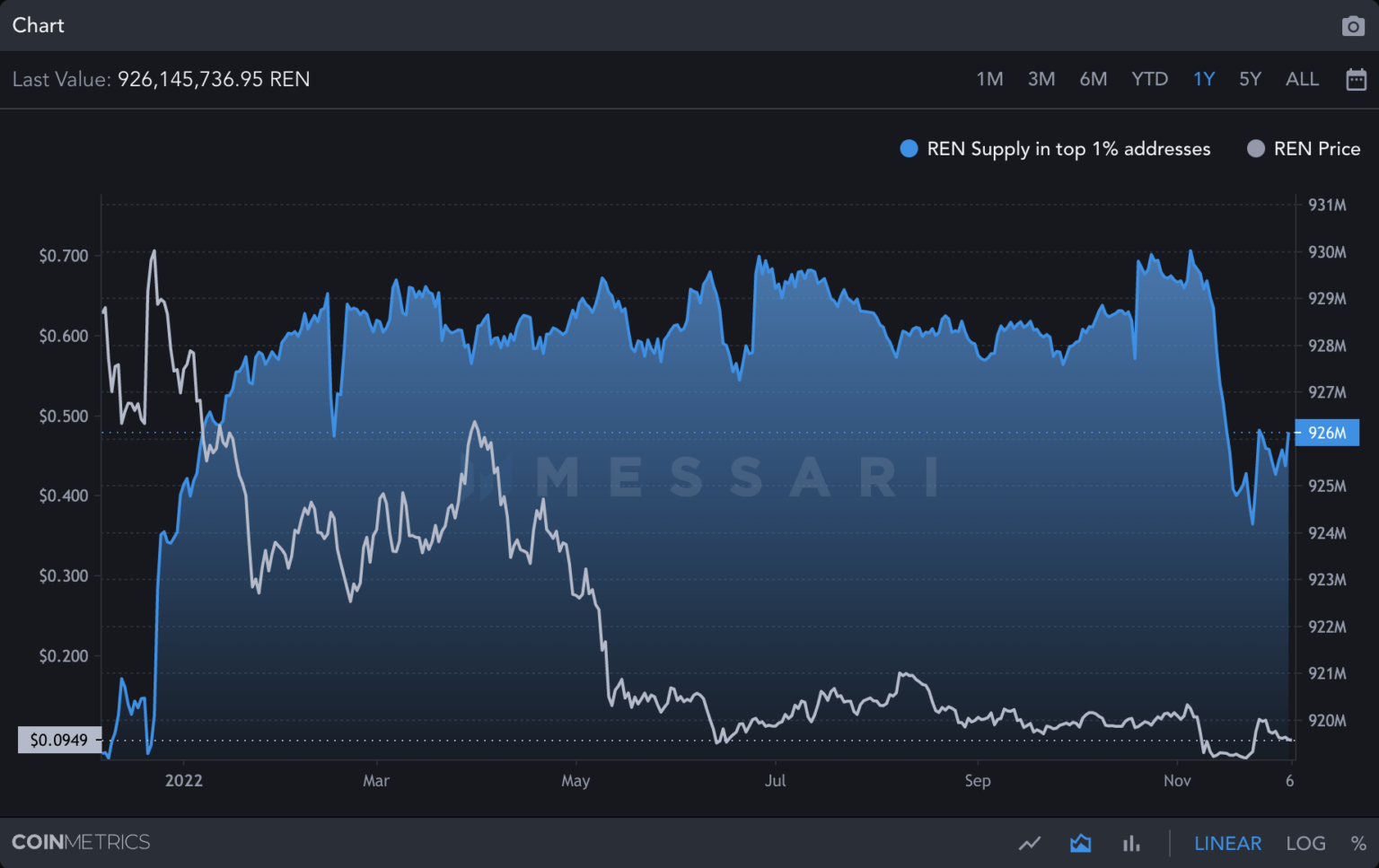
Task: Switch the scale to LOG
Action: [x=1305, y=843]
